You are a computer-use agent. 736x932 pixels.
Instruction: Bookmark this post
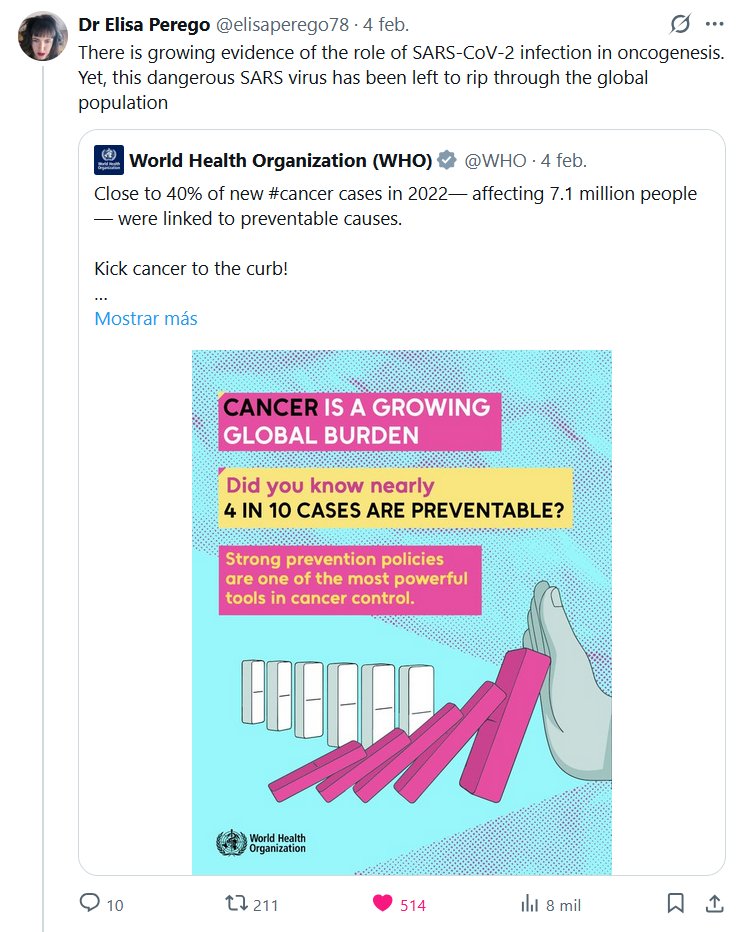coord(676,904)
